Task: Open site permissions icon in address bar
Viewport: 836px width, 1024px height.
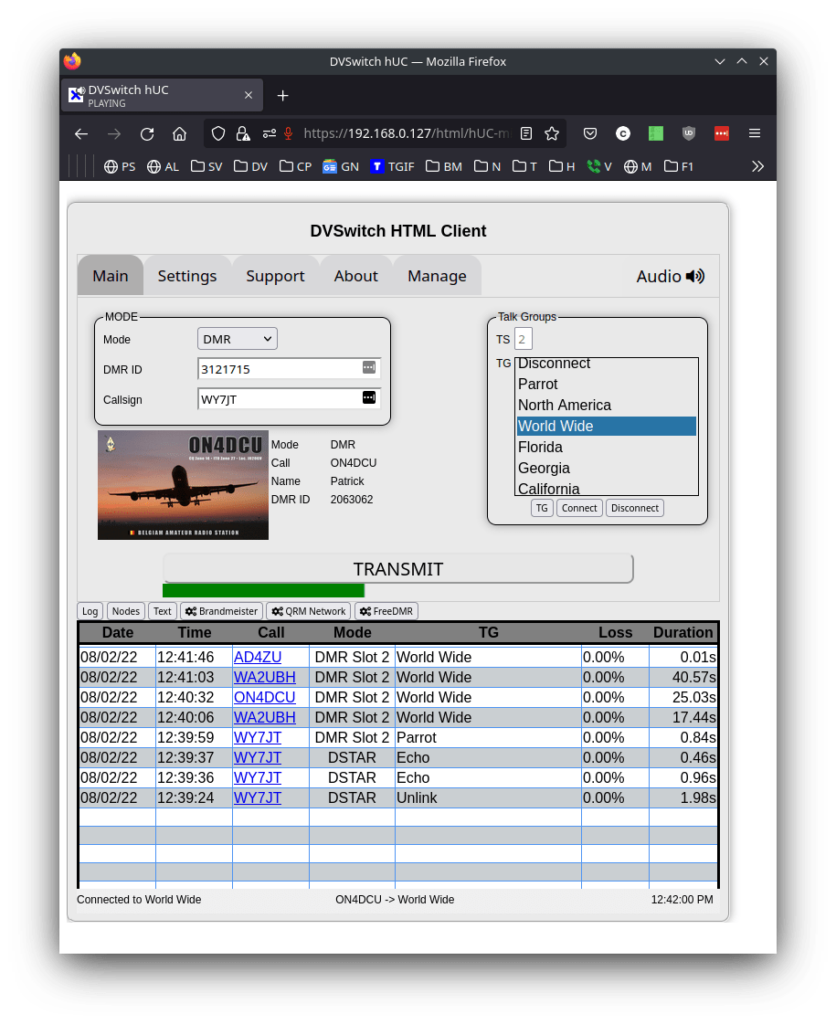Action: (x=269, y=134)
